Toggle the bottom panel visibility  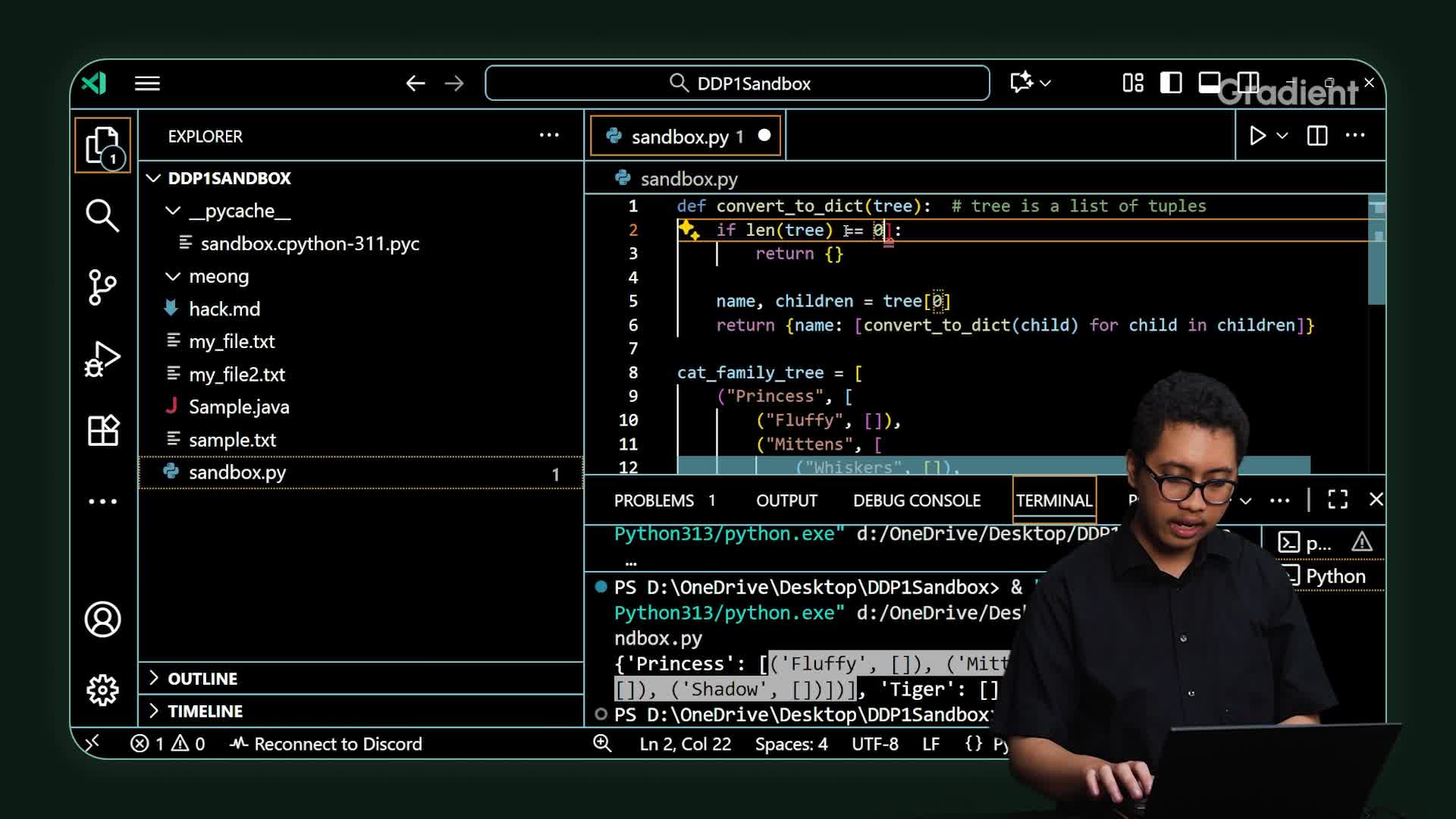pos(1209,83)
